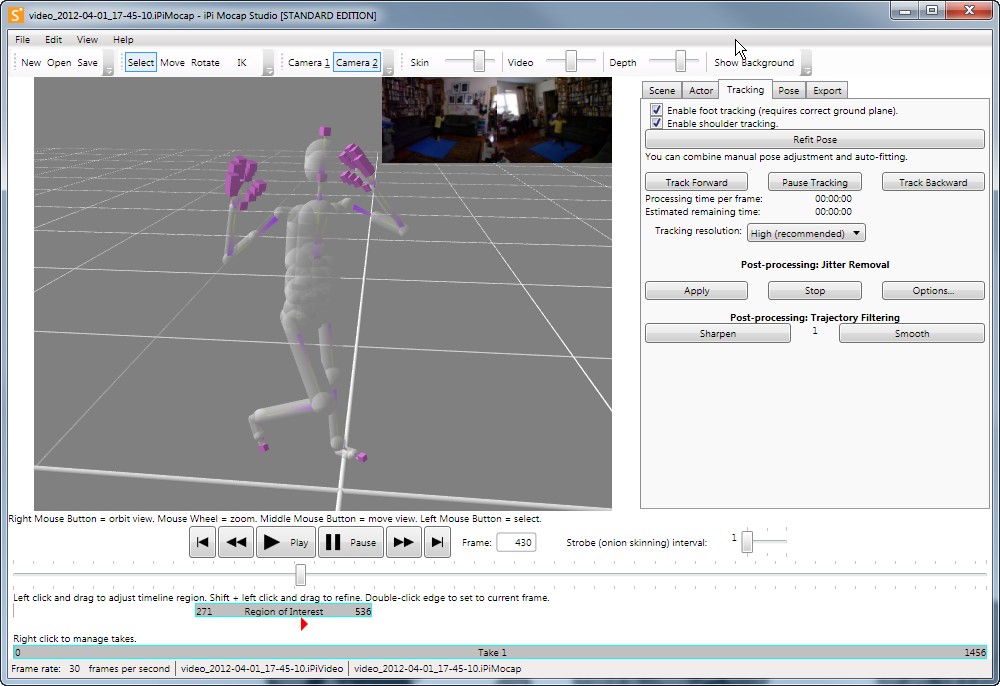The width and height of the screenshot is (1000, 686).
Task: Click Open in the toolbar
Action: click(59, 62)
